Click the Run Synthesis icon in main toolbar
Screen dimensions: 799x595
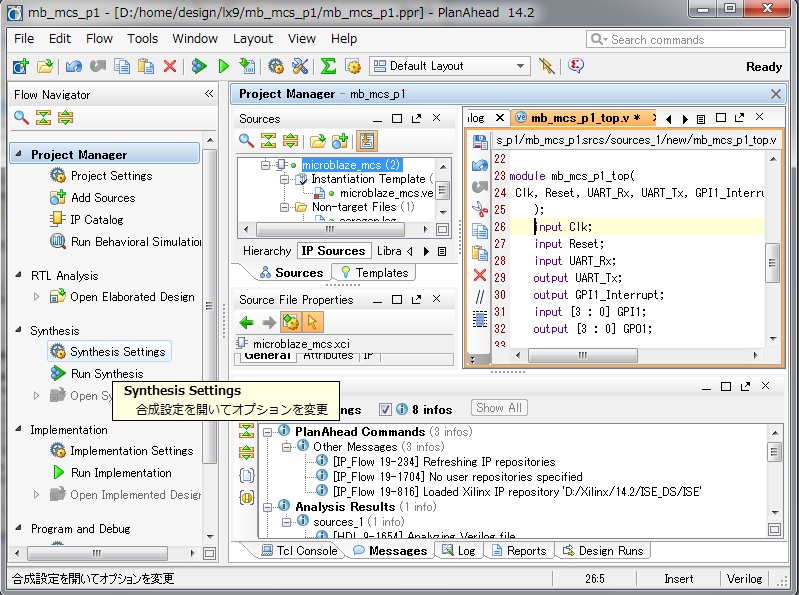[199, 66]
